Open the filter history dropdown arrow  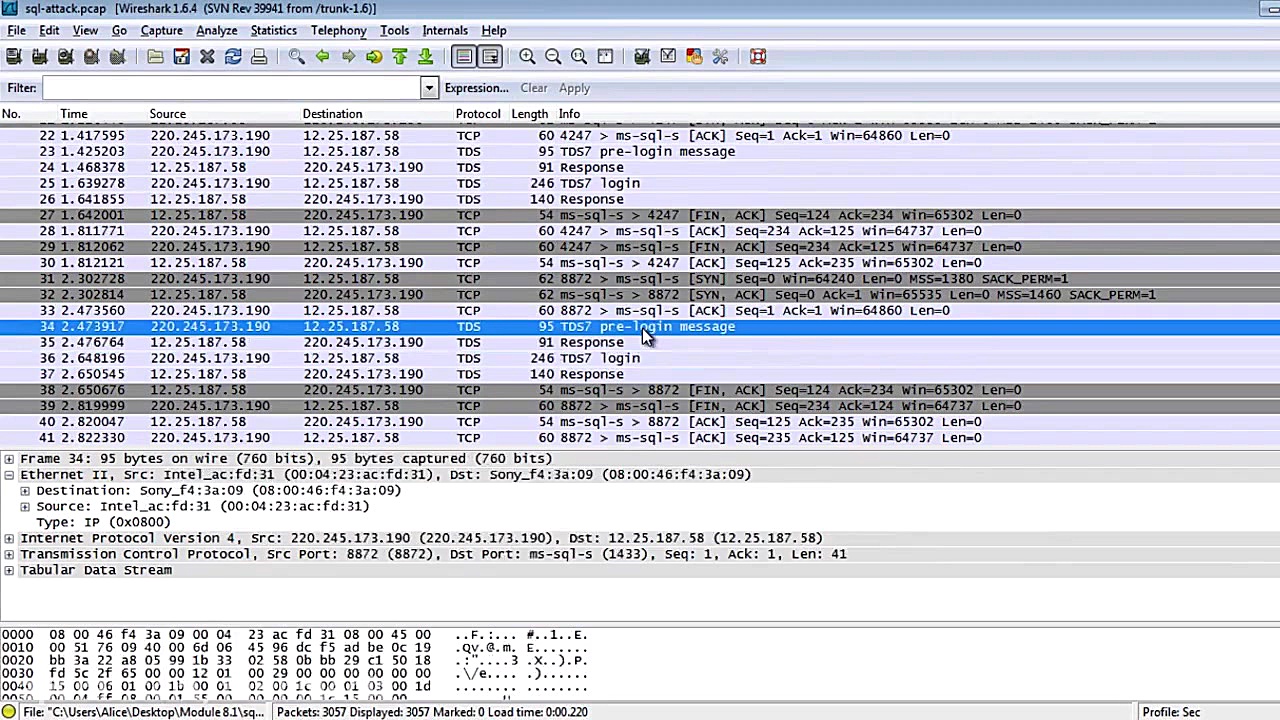pyautogui.click(x=429, y=88)
